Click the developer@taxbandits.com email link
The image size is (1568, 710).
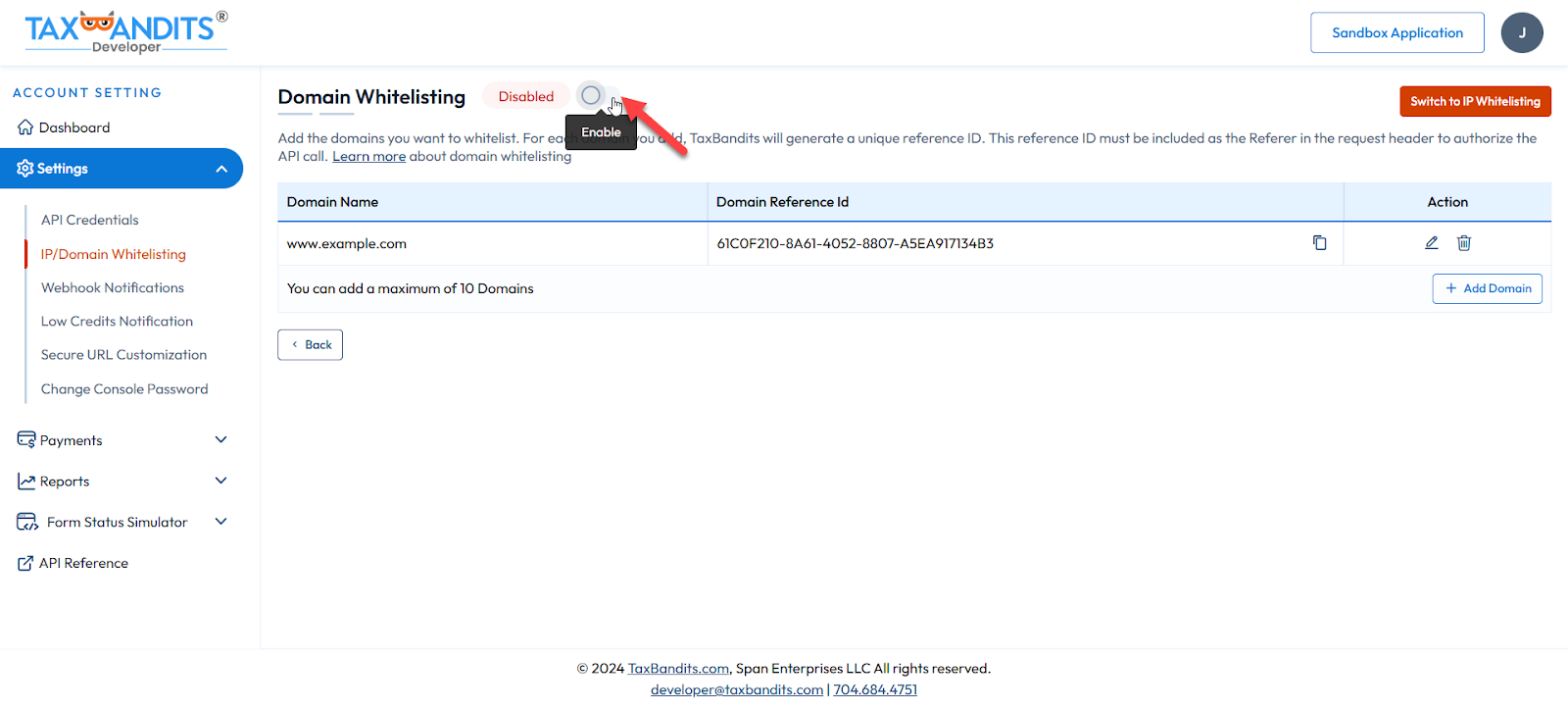[737, 689]
